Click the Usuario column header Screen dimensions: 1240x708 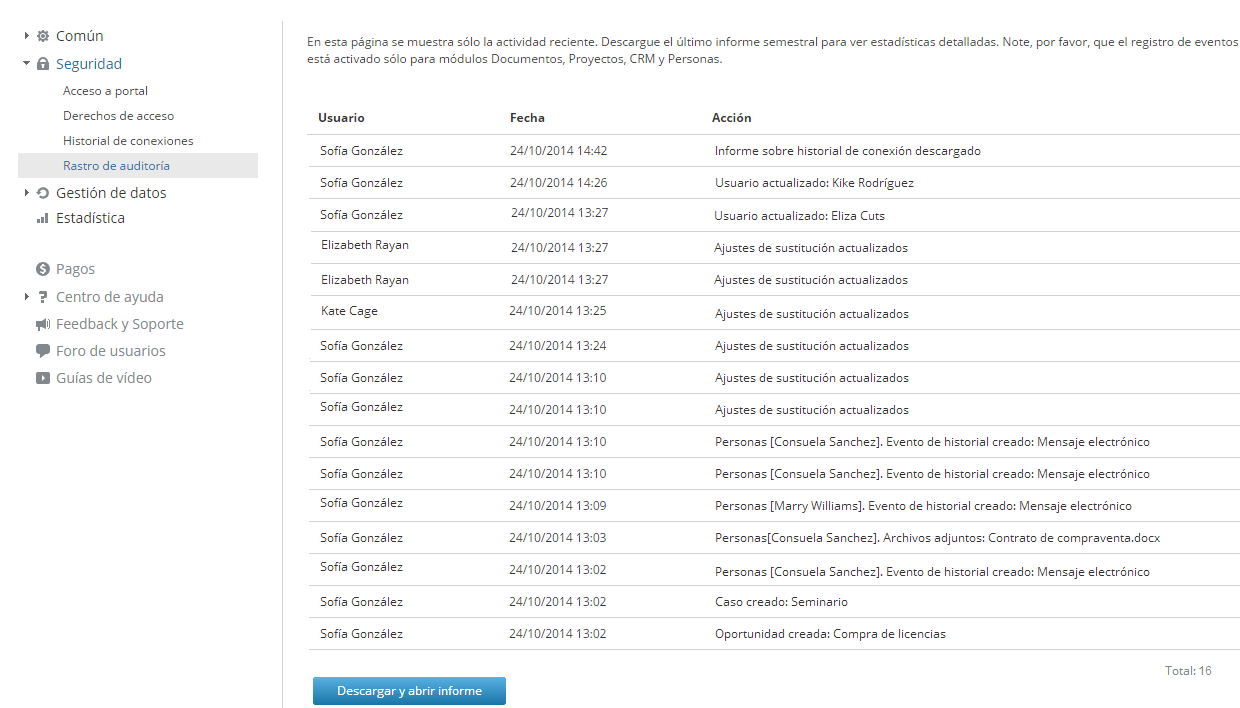click(x=341, y=118)
